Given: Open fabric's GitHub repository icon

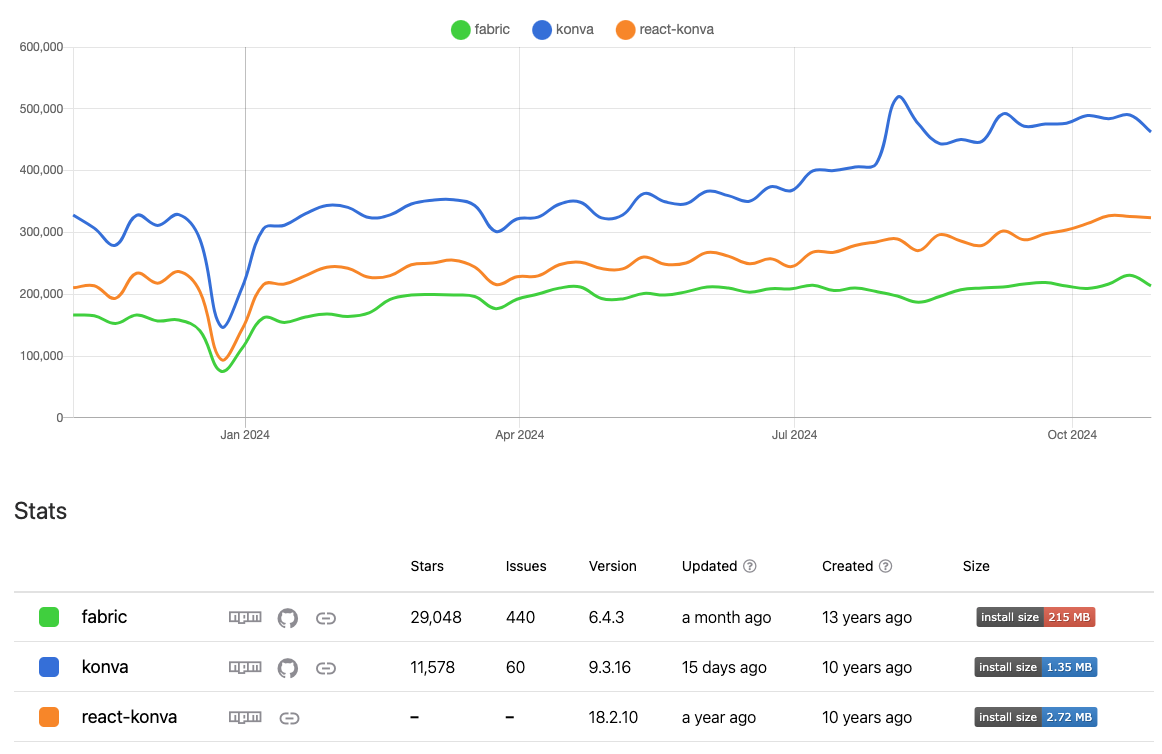Looking at the screenshot, I should click(287, 618).
